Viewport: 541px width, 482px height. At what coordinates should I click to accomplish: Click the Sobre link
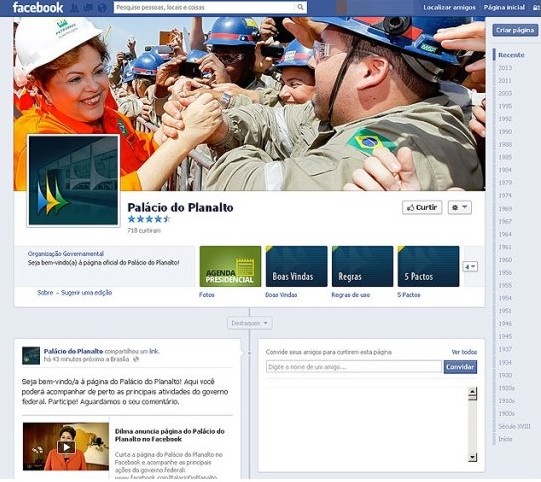(45, 293)
